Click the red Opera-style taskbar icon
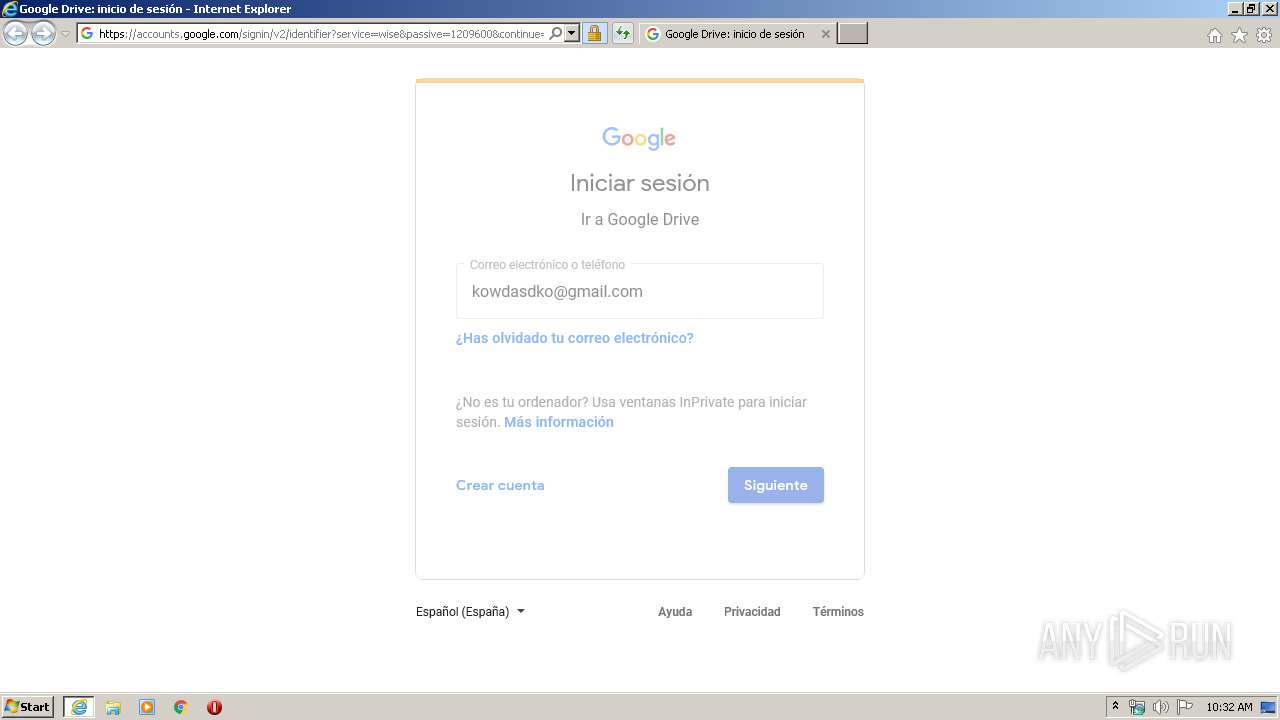 point(214,707)
